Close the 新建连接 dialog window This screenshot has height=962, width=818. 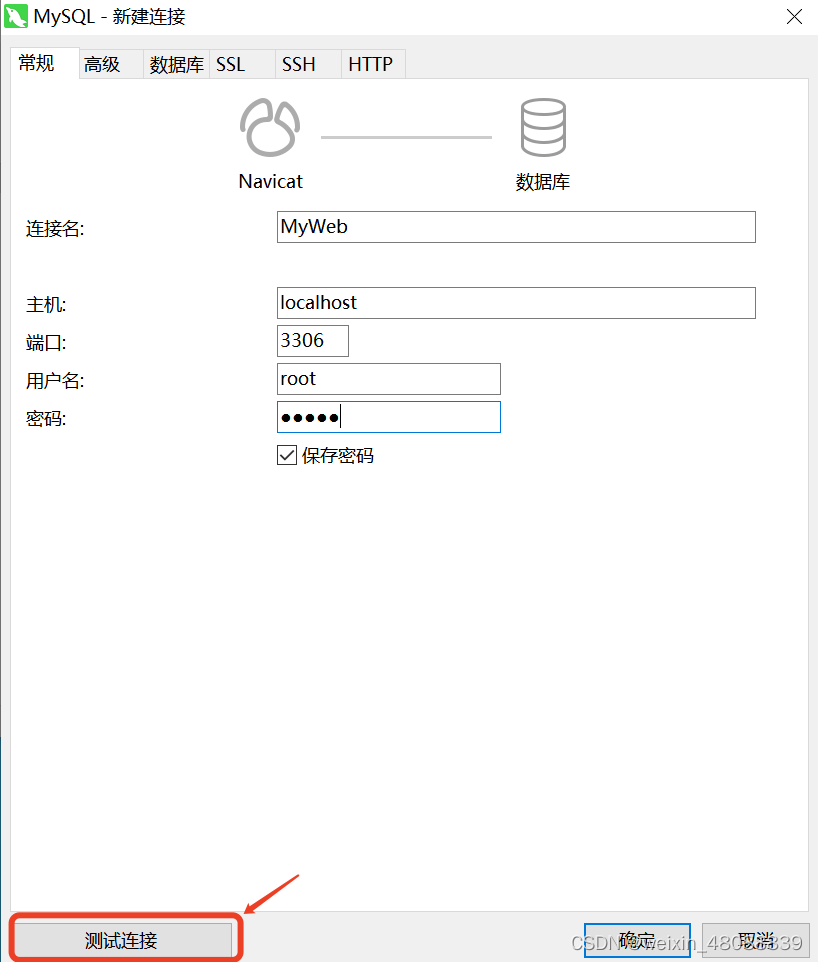794,17
